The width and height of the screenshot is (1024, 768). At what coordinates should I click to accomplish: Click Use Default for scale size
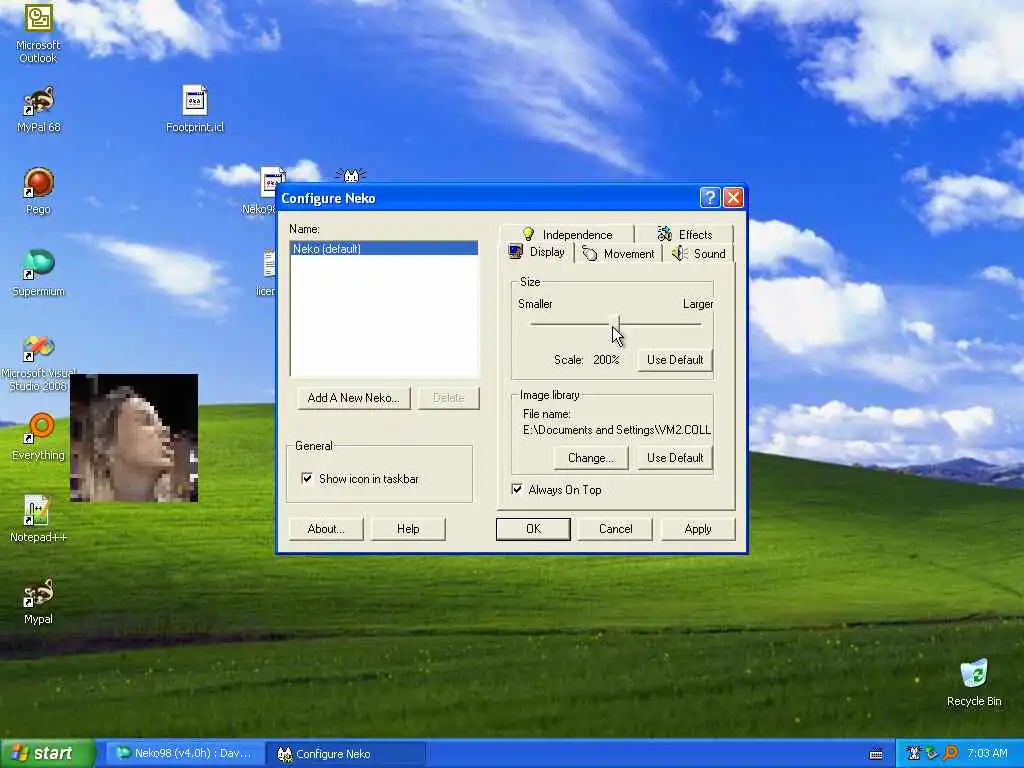click(x=675, y=360)
